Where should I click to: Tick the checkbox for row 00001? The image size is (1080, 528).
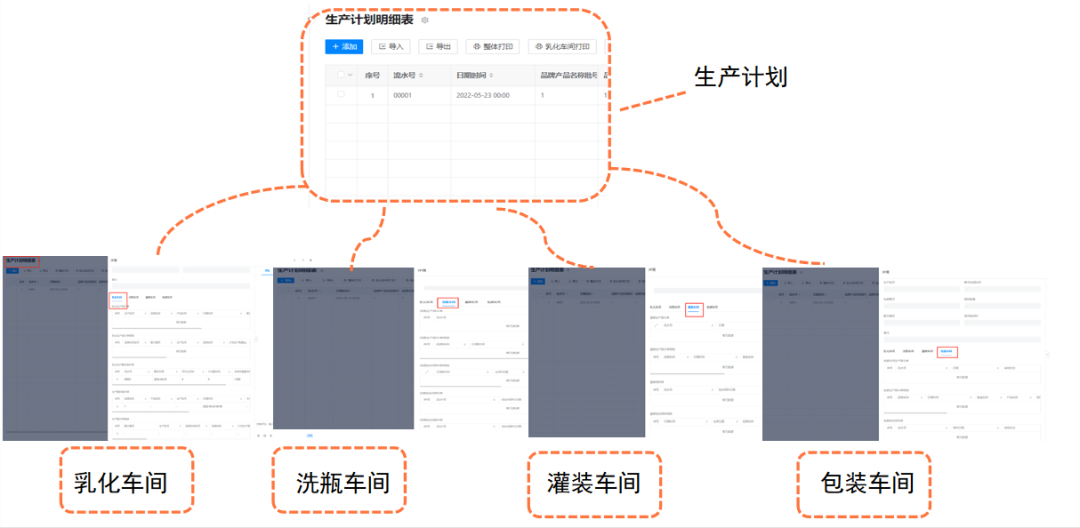[340, 95]
